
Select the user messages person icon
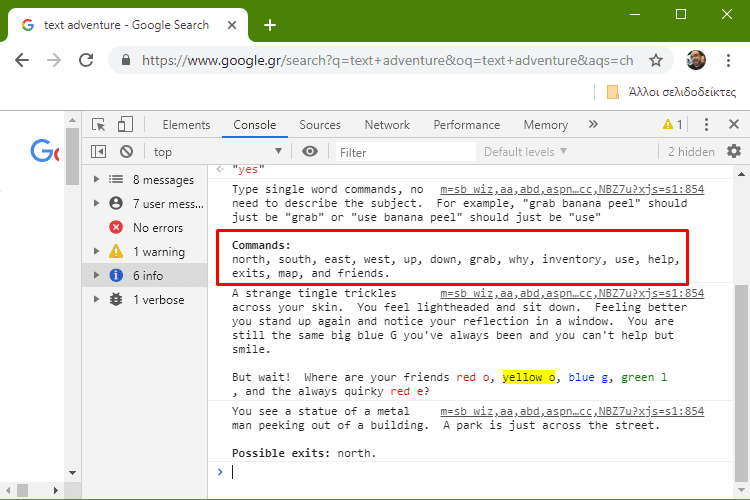pos(116,203)
